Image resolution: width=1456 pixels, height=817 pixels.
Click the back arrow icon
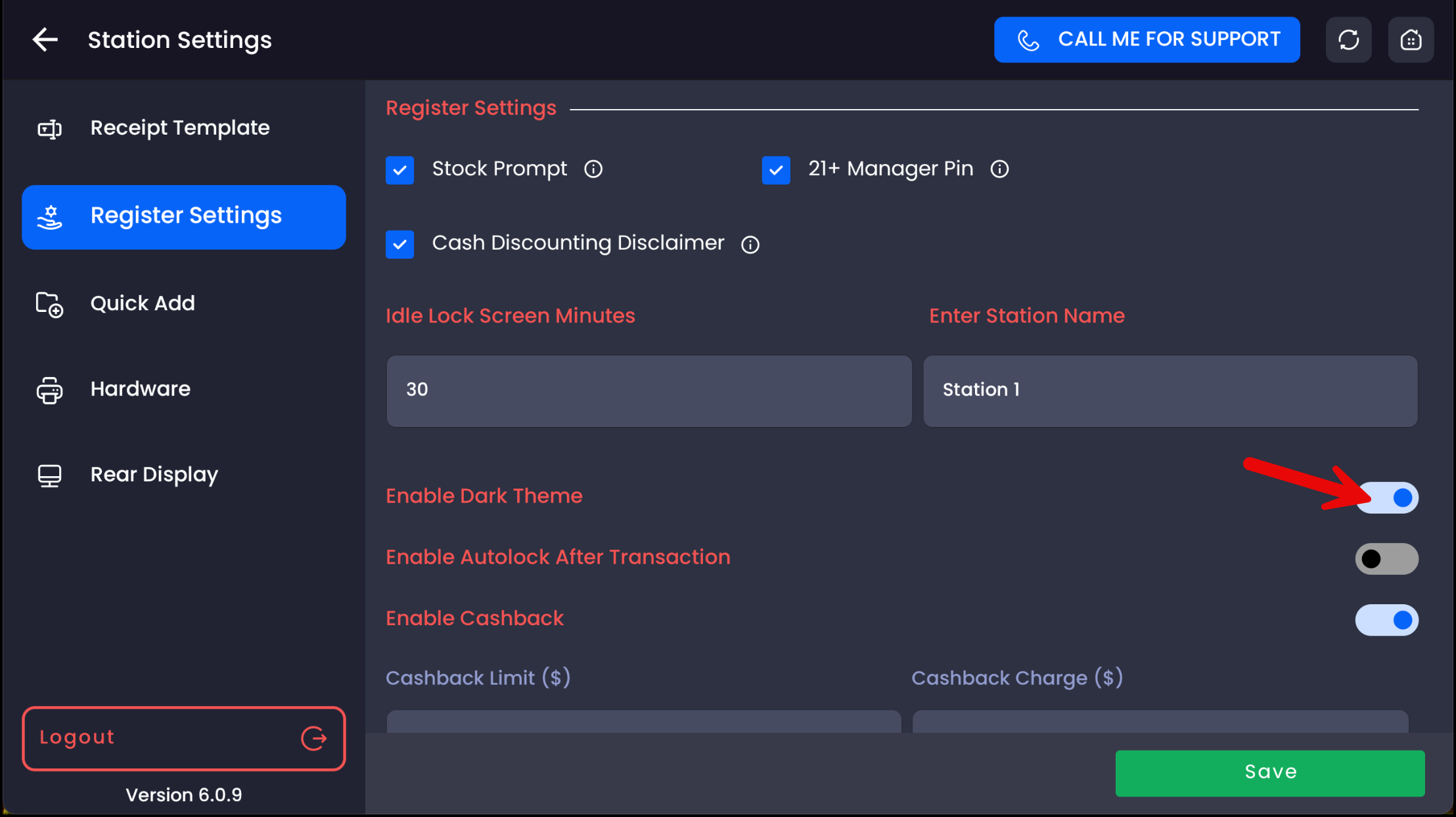coord(45,39)
